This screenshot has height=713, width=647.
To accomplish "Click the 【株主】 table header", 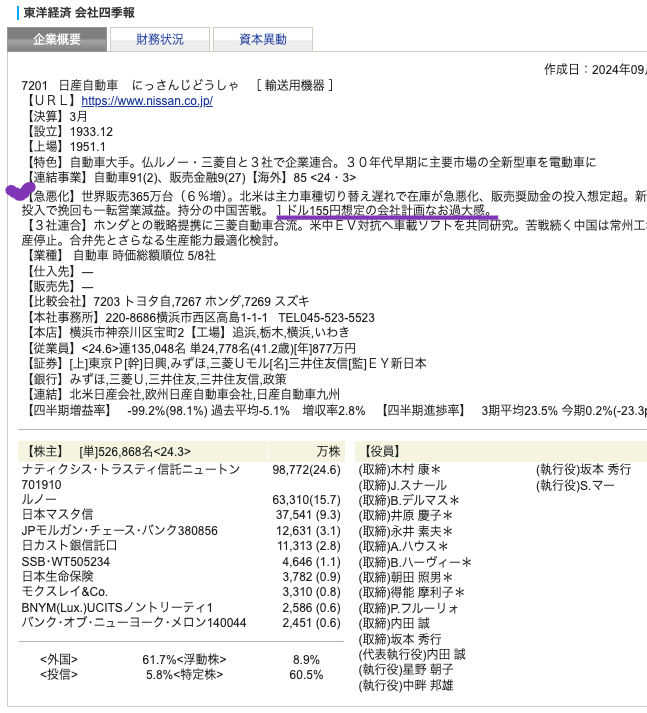I will (142, 451).
